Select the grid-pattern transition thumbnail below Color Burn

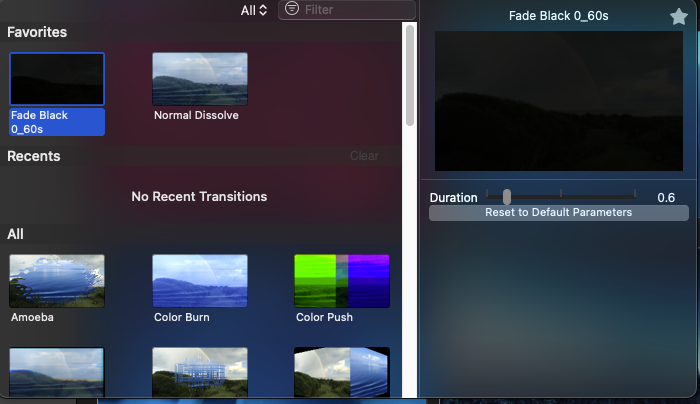(200, 372)
